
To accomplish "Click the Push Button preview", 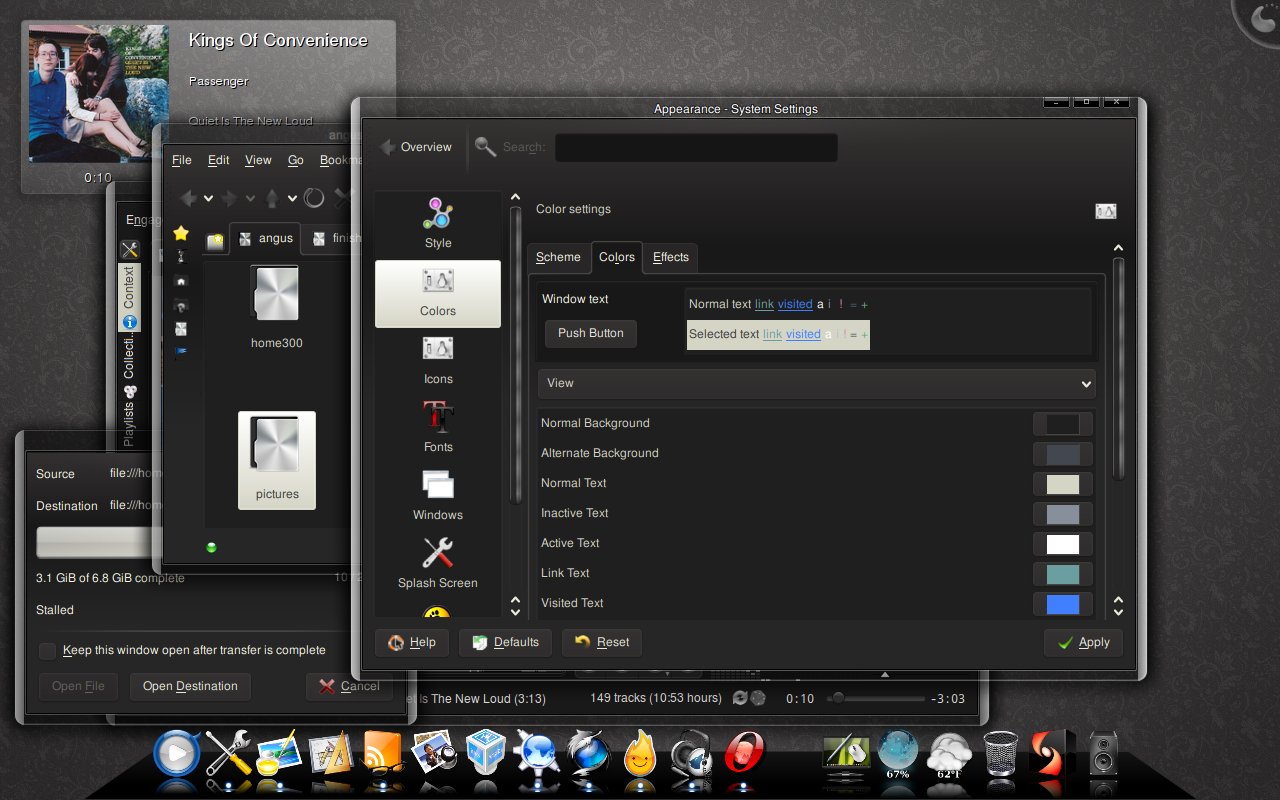I will (x=591, y=333).
